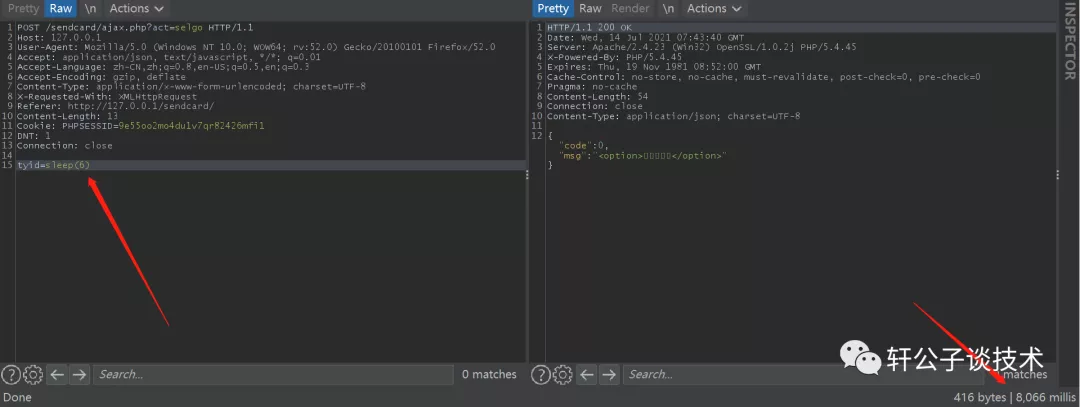
Task: Jump to next match in response search
Action: coord(609,375)
